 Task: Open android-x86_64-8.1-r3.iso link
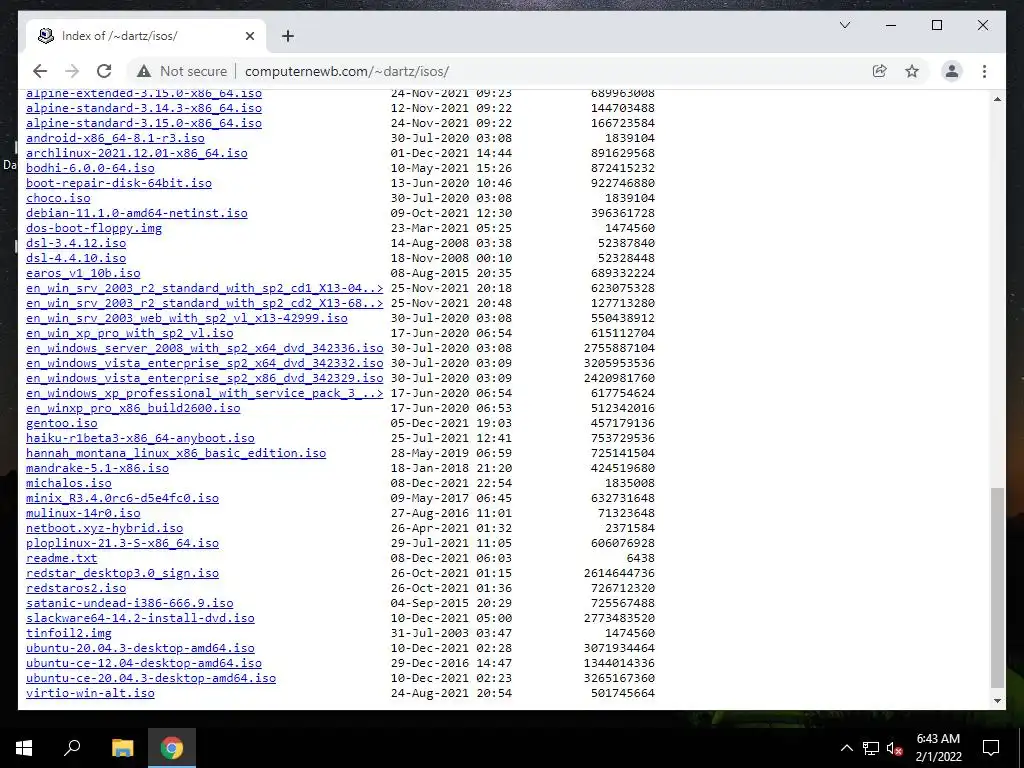coord(115,138)
